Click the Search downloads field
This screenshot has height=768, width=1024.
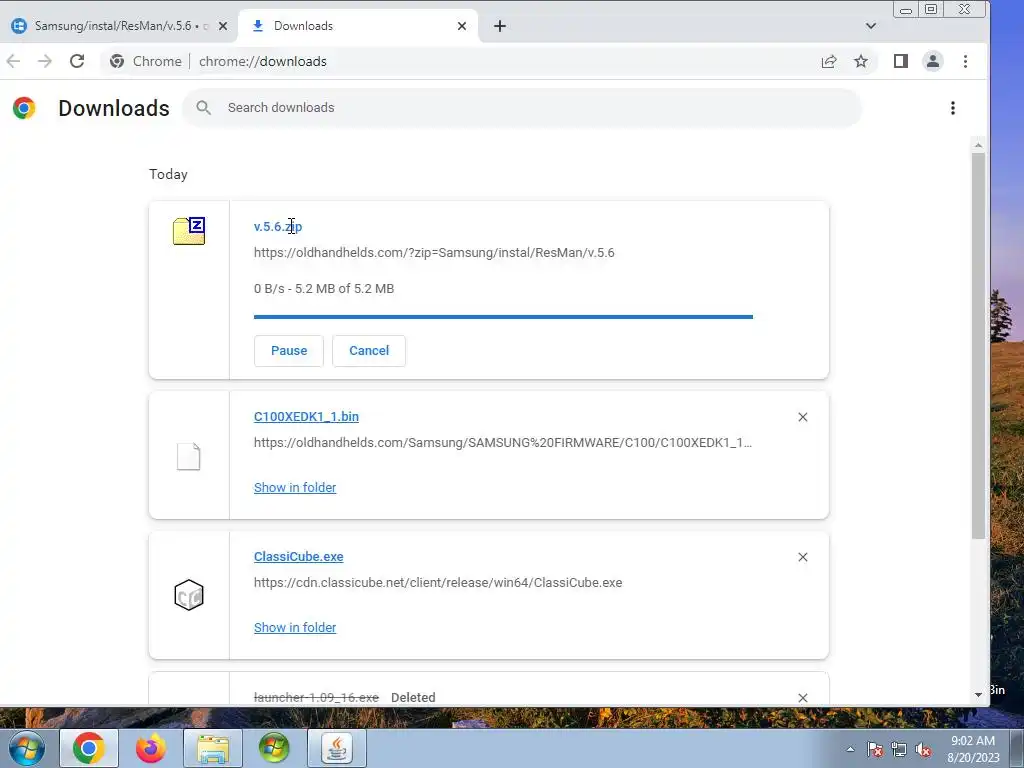point(522,108)
